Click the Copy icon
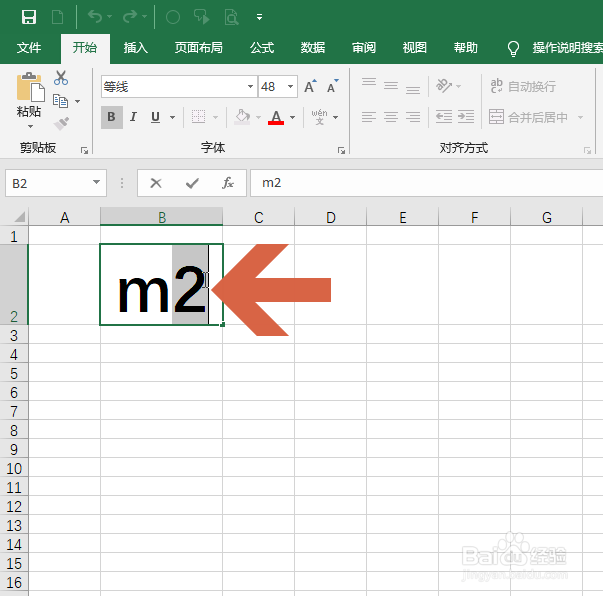Viewport: 603px width, 596px height. (60, 101)
